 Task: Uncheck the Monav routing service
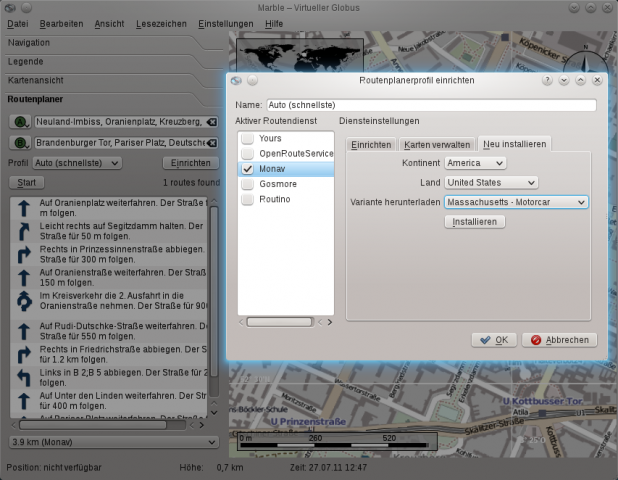[x=247, y=169]
